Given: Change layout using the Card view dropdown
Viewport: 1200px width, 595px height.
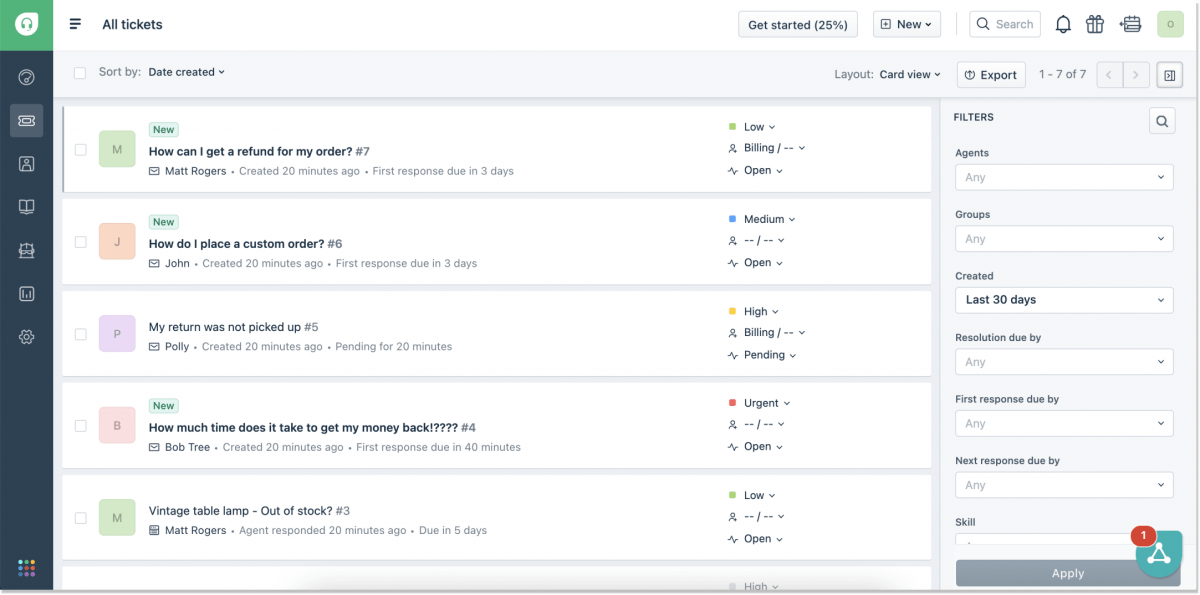Looking at the screenshot, I should (x=908, y=73).
